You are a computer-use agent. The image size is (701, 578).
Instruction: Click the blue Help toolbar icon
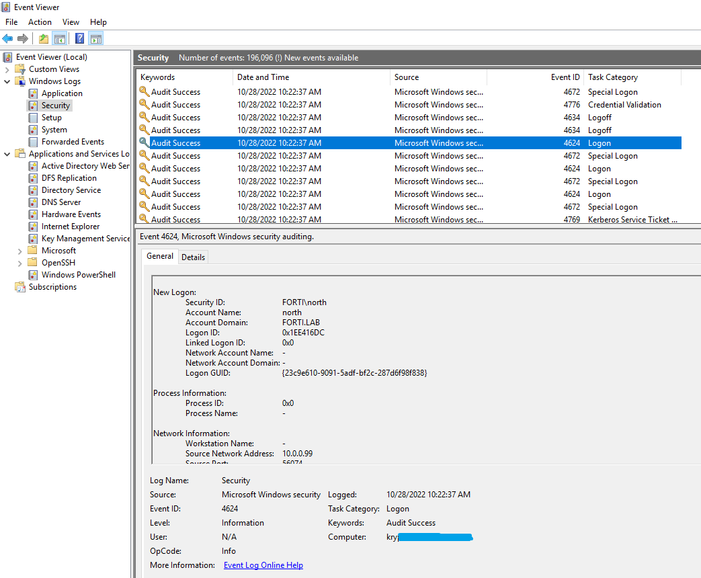tap(79, 39)
